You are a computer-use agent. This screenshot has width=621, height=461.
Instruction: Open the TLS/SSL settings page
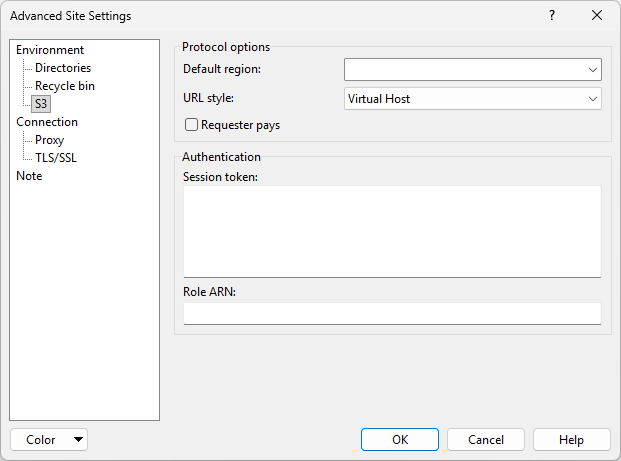(x=56, y=158)
